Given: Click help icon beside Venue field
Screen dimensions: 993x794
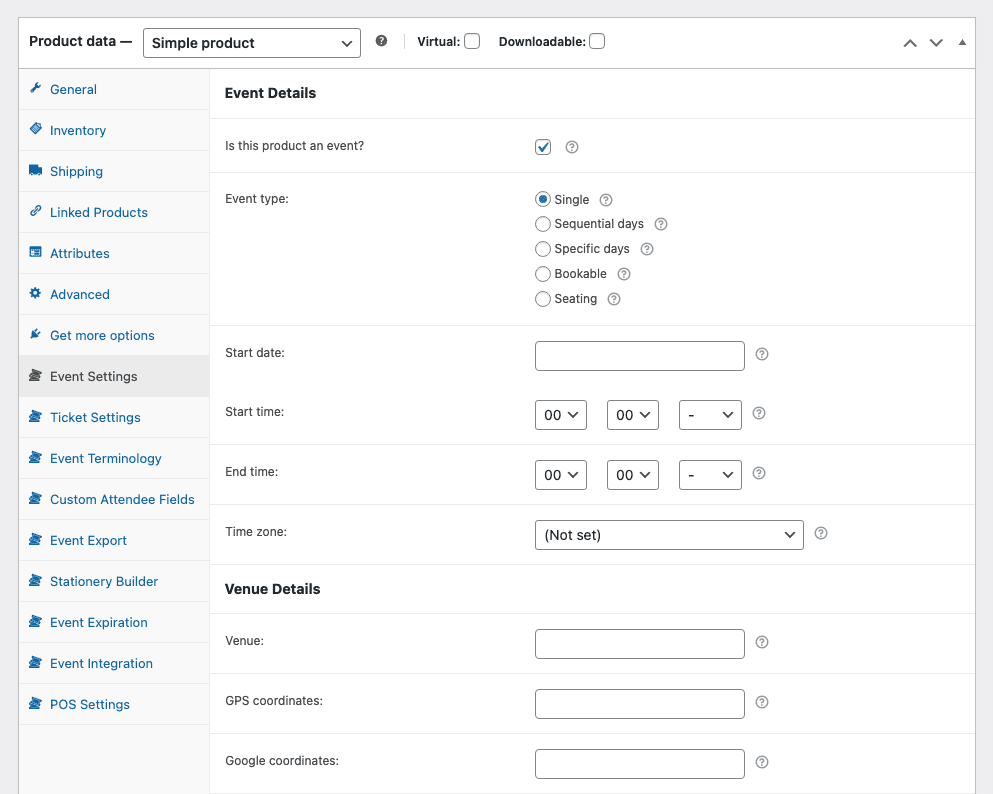Looking at the screenshot, I should tap(762, 642).
